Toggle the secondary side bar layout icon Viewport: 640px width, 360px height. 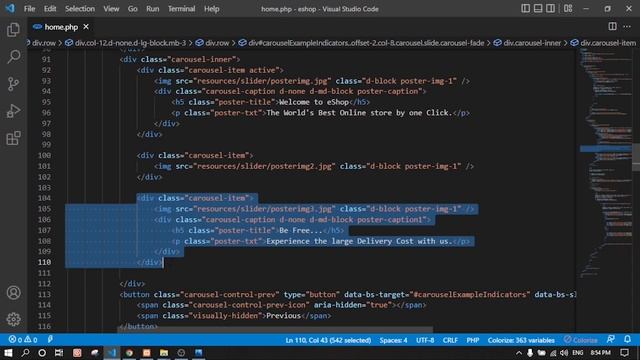[551, 8]
